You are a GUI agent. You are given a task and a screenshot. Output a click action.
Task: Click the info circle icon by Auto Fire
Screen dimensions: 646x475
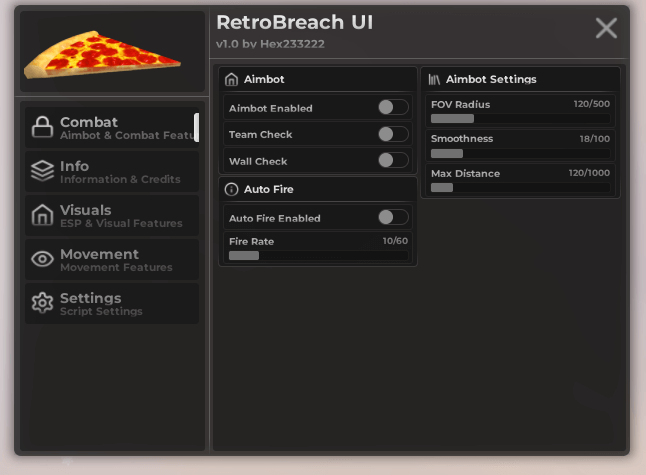232,189
